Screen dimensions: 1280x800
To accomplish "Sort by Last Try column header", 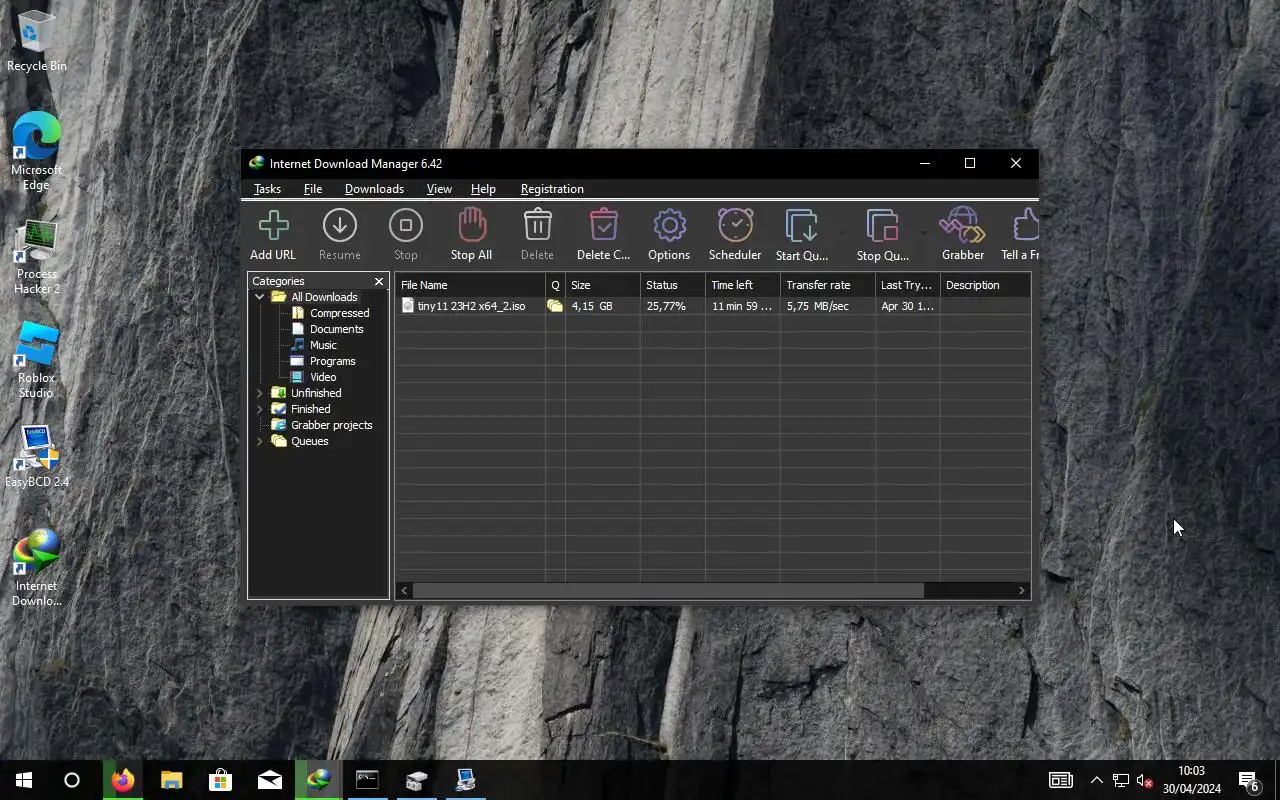I will pyautogui.click(x=908, y=285).
